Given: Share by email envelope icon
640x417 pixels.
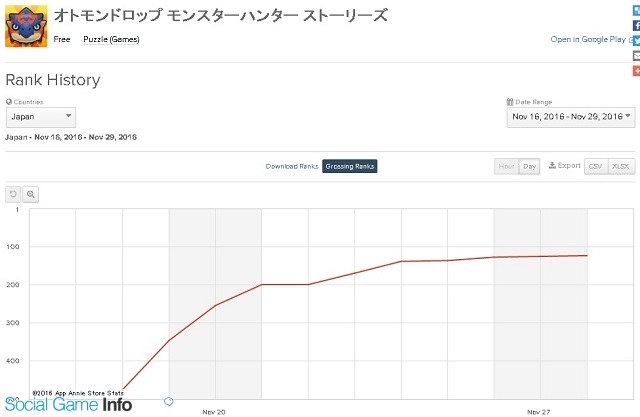Looking at the screenshot, I should tap(636, 55).
